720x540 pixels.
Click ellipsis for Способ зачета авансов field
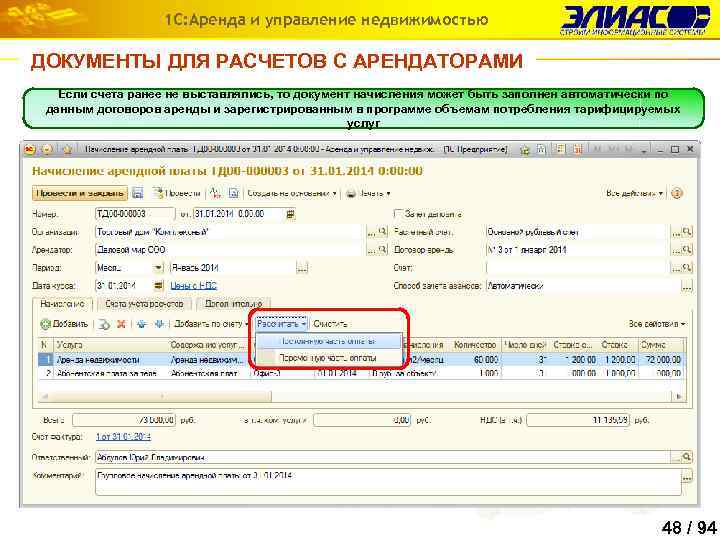tap(686, 286)
